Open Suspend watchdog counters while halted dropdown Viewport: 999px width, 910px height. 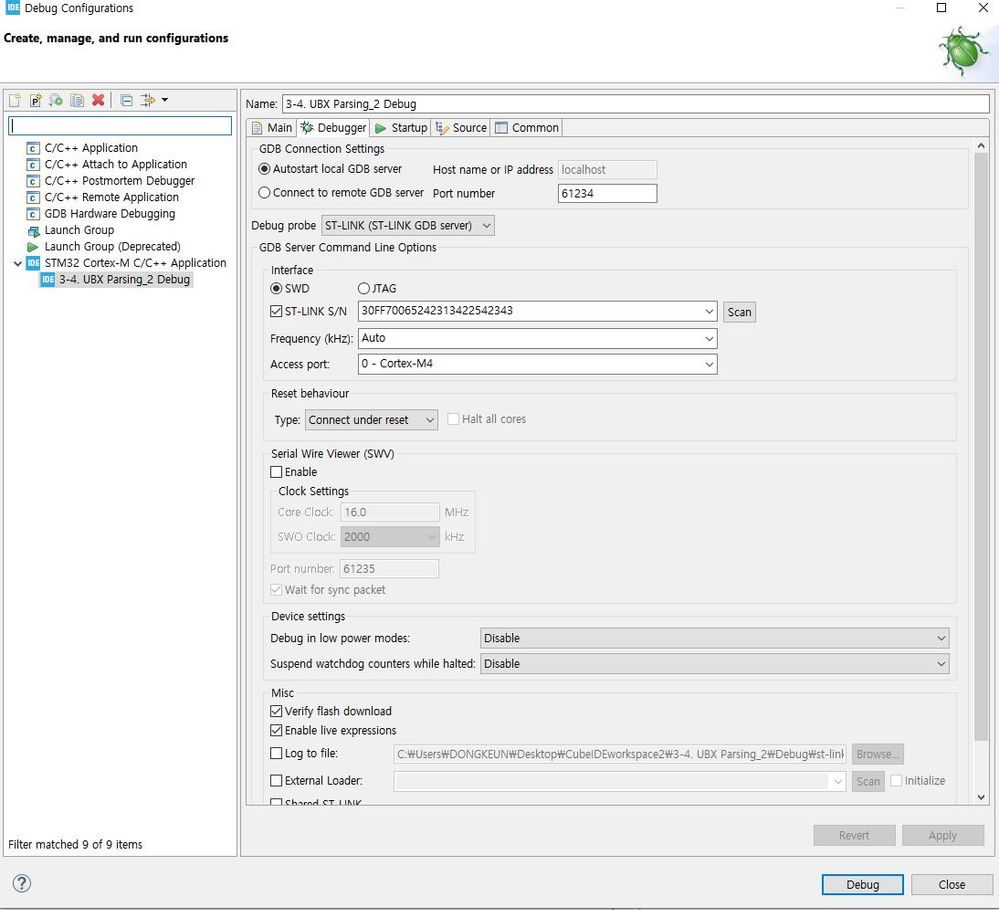coord(714,663)
